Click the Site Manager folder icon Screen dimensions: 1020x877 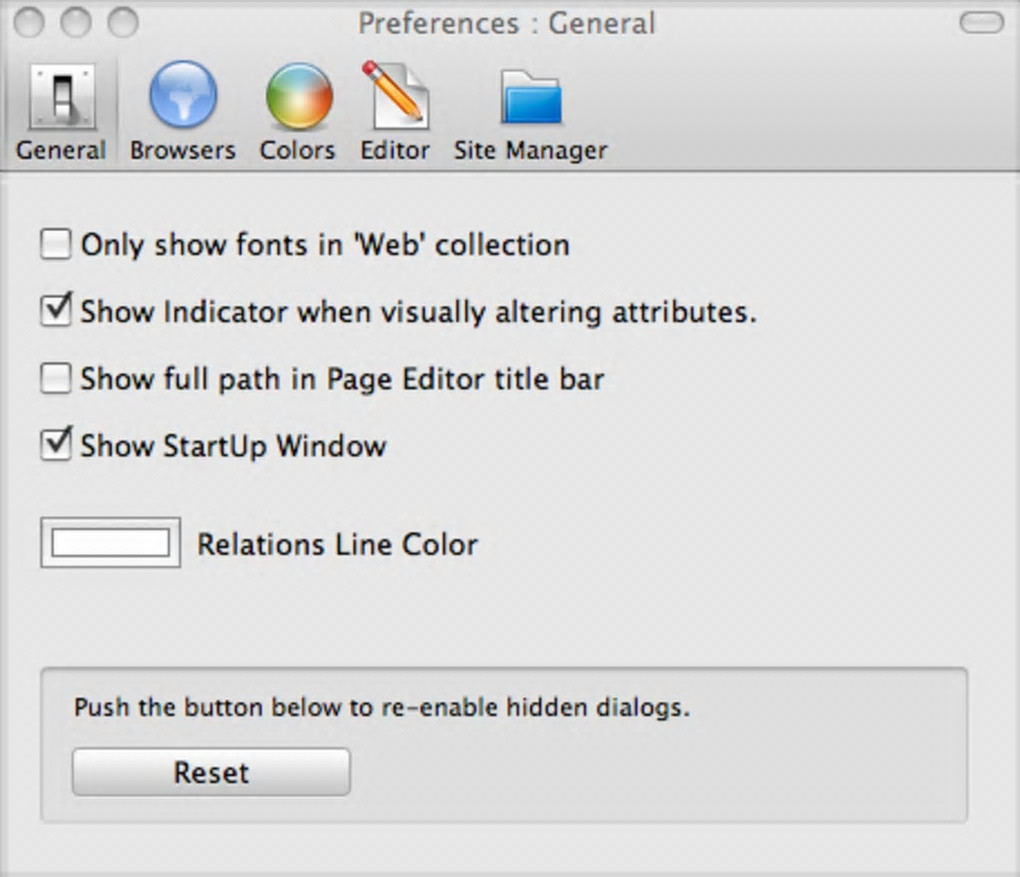point(530,97)
